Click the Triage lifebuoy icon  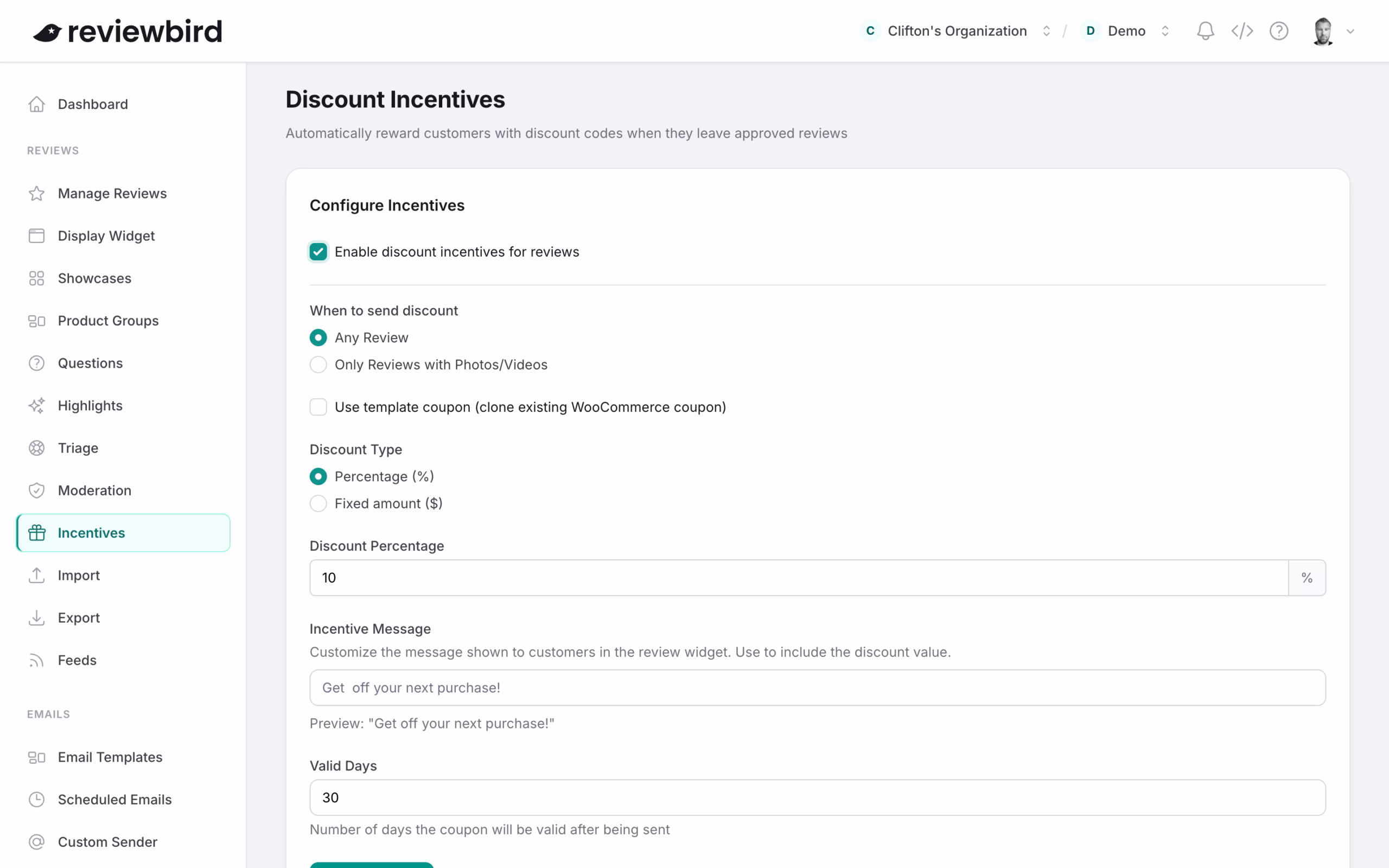[x=37, y=448]
